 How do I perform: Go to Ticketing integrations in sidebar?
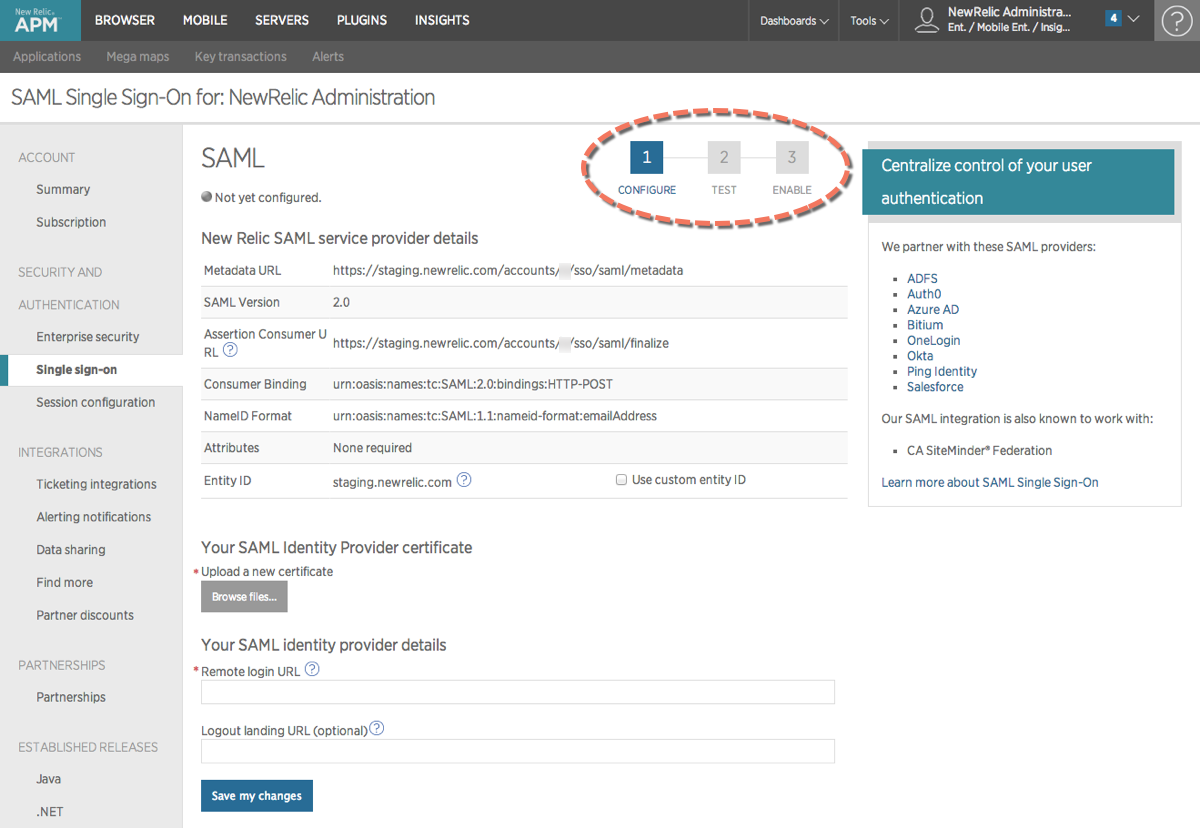click(x=96, y=485)
